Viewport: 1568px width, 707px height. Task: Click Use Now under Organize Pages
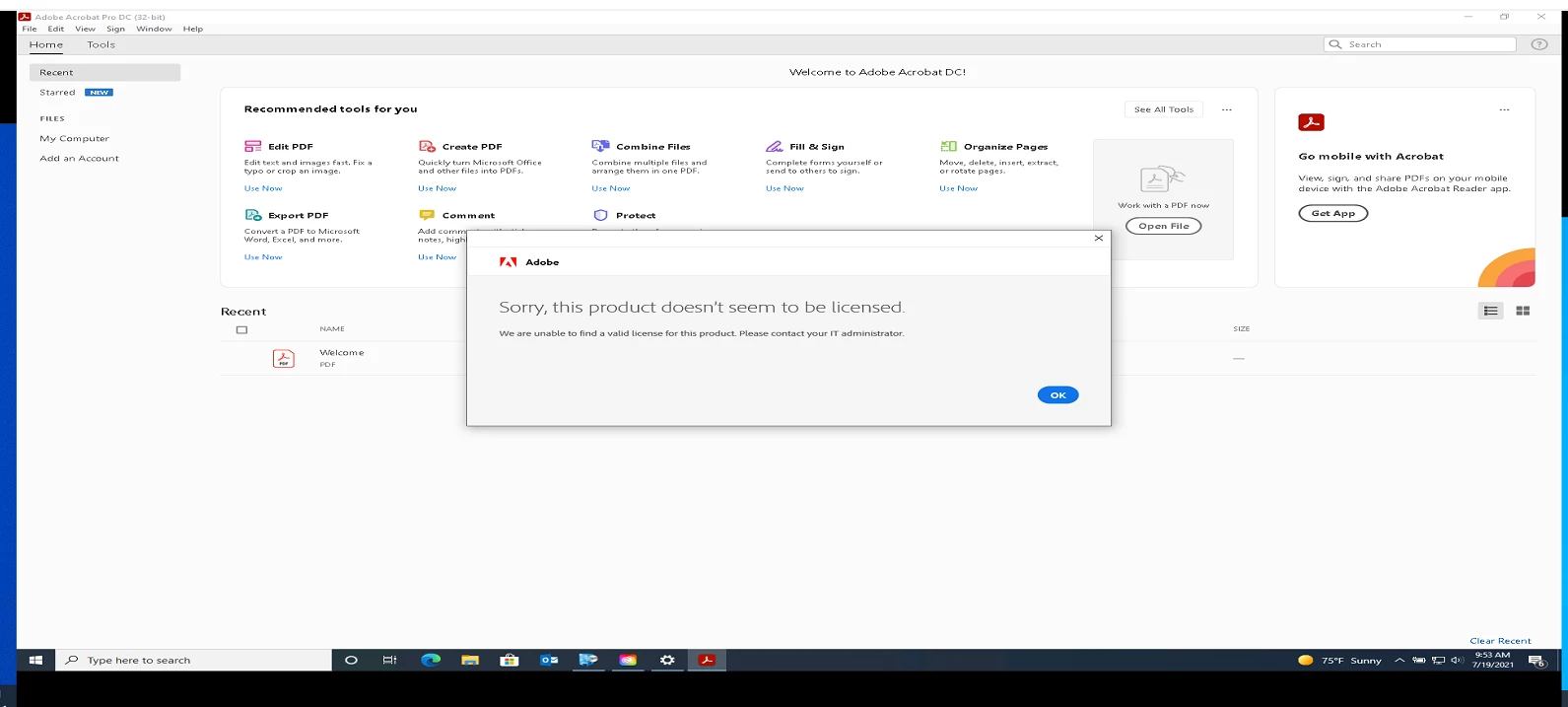tap(958, 188)
